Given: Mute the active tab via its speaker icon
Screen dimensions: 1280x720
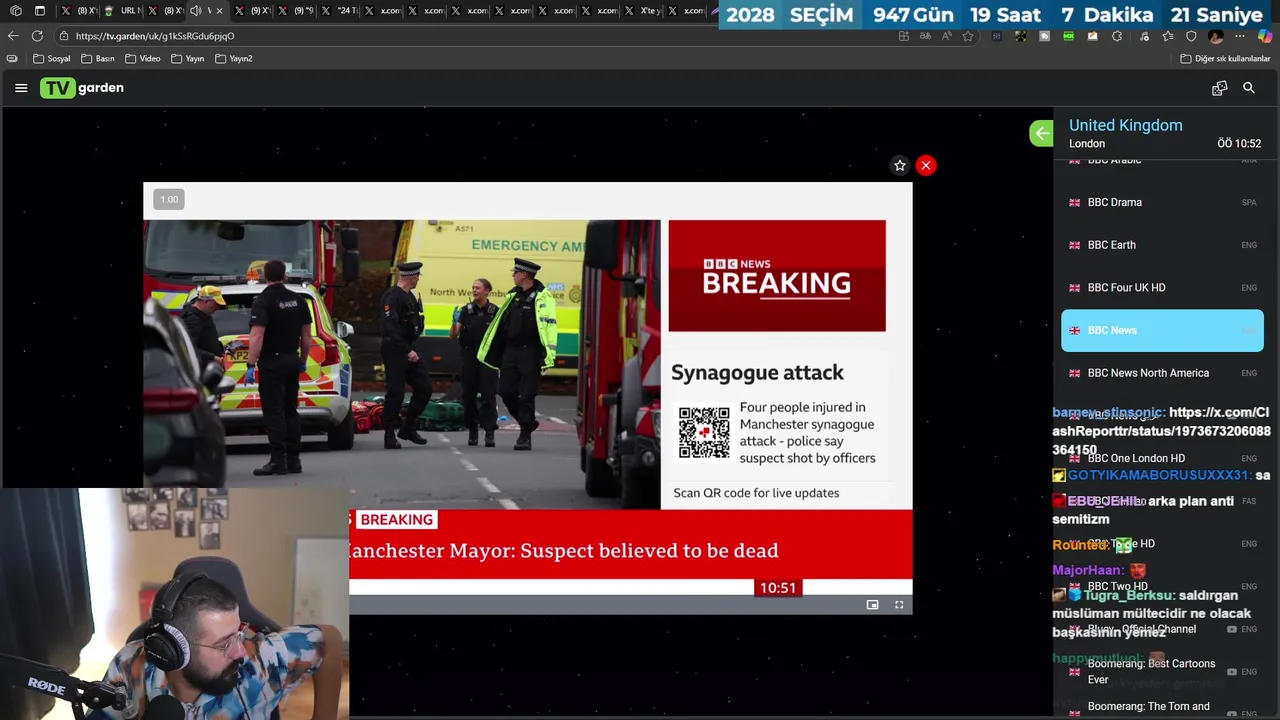Looking at the screenshot, I should 196,11.
